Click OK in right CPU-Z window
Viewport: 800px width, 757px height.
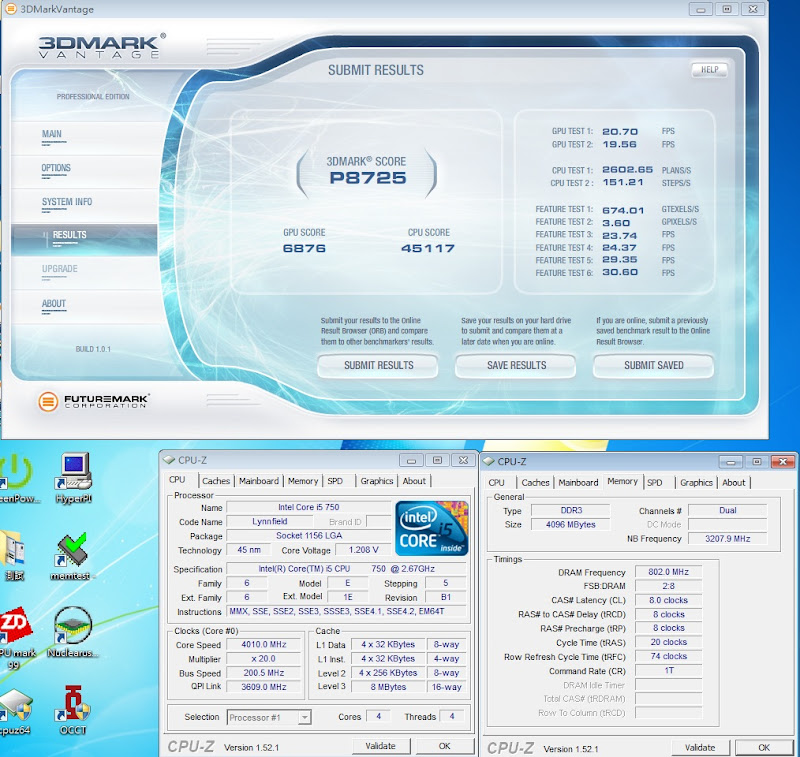pos(764,747)
